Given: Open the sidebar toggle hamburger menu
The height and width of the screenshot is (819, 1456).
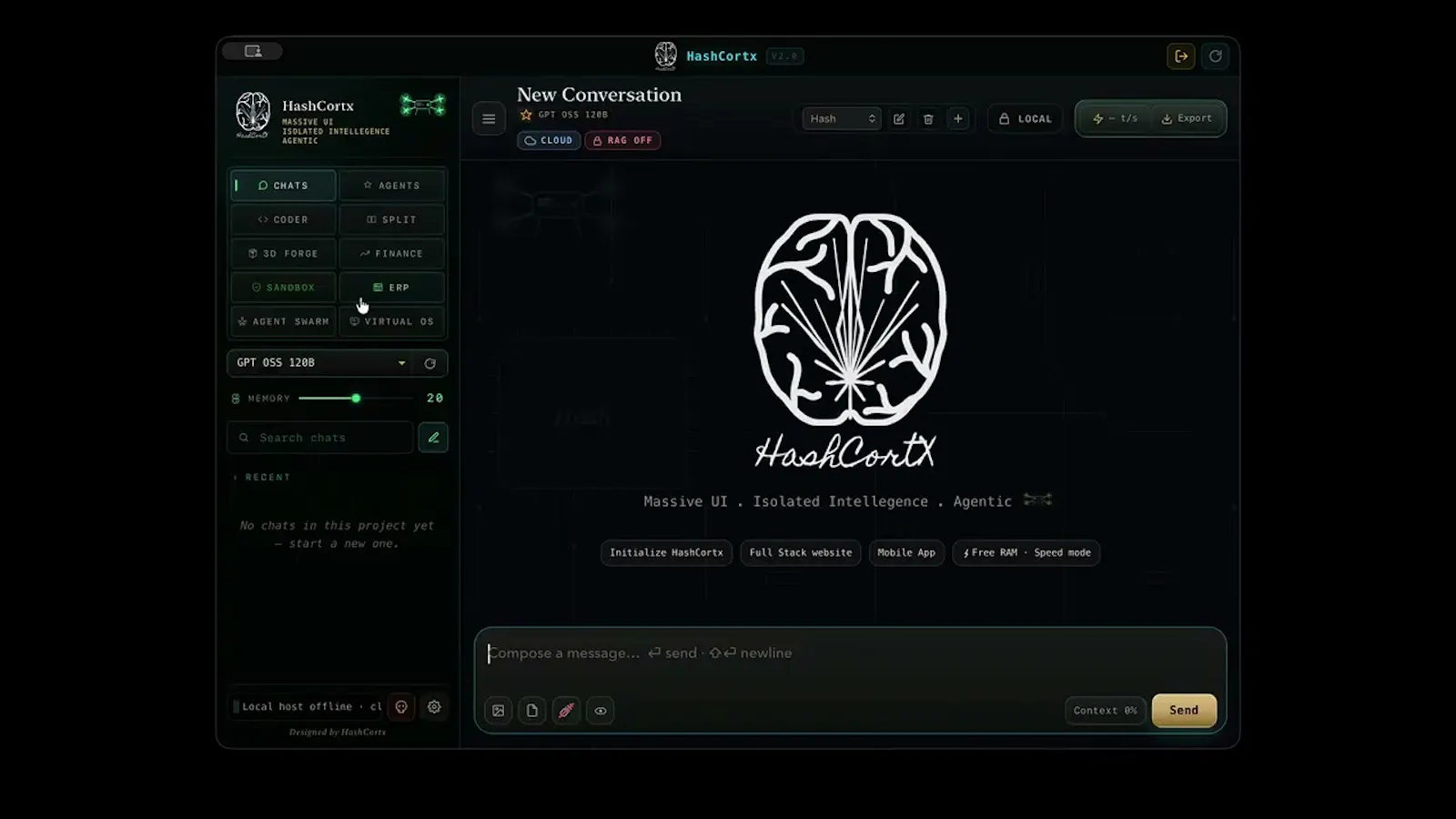Looking at the screenshot, I should (x=489, y=118).
